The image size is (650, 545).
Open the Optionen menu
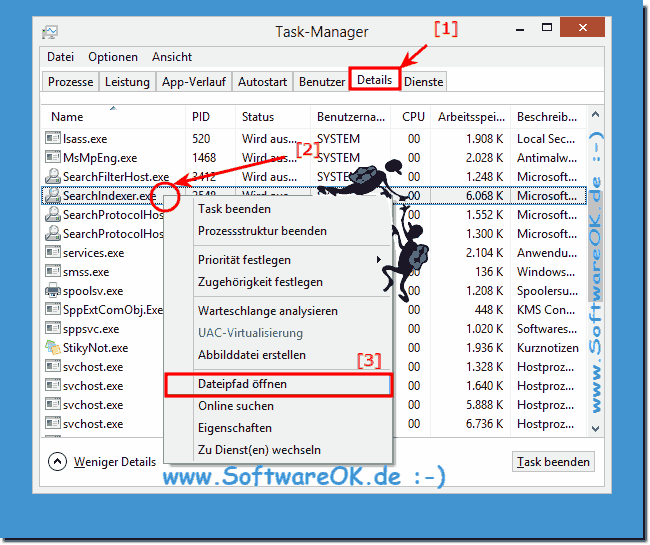(113, 57)
